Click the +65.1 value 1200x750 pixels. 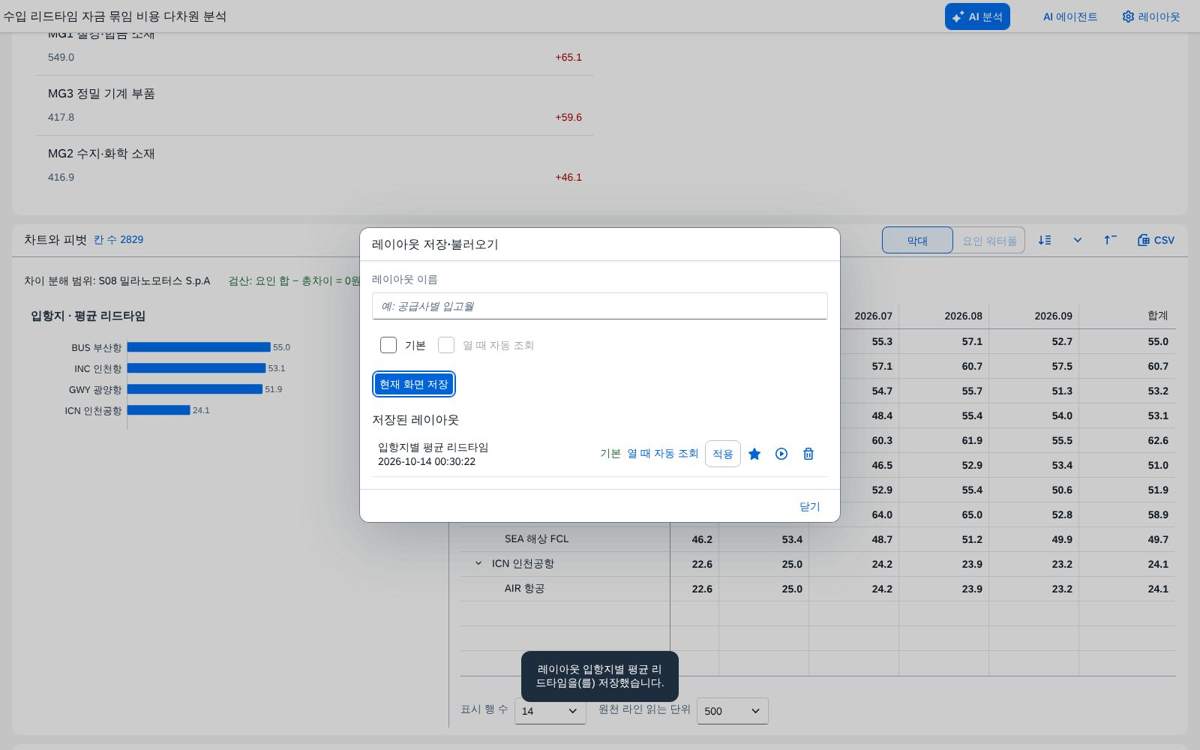click(568, 57)
